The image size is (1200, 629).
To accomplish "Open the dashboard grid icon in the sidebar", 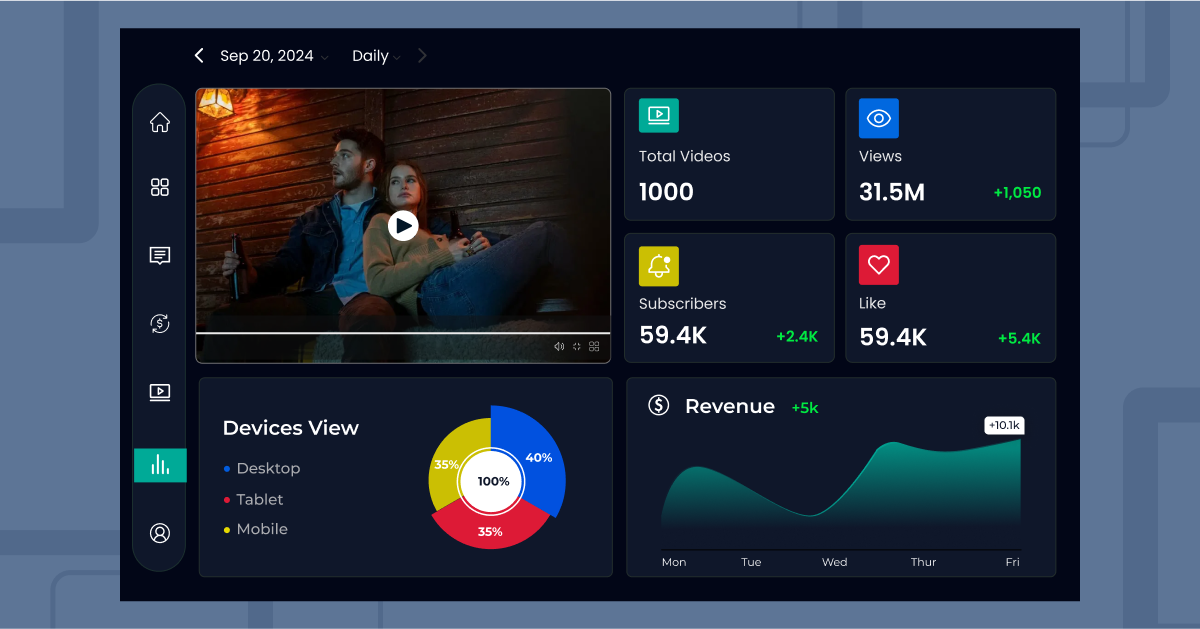I will click(x=159, y=187).
